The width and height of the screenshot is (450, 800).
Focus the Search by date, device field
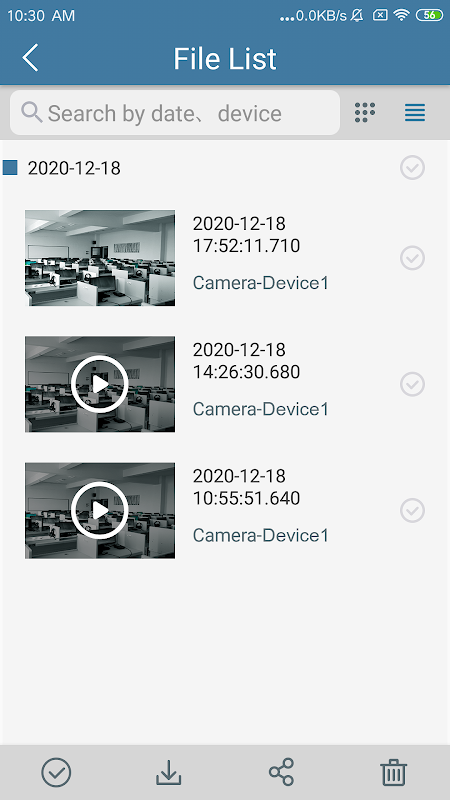pos(175,113)
